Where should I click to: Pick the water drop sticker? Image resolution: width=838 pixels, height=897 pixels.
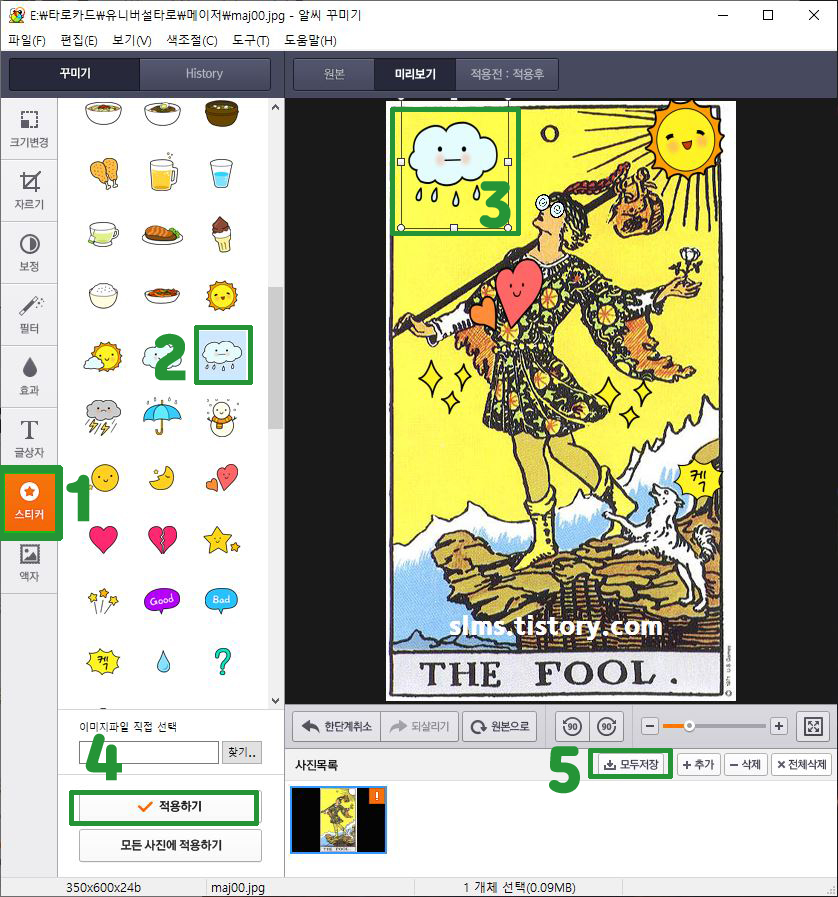click(164, 661)
